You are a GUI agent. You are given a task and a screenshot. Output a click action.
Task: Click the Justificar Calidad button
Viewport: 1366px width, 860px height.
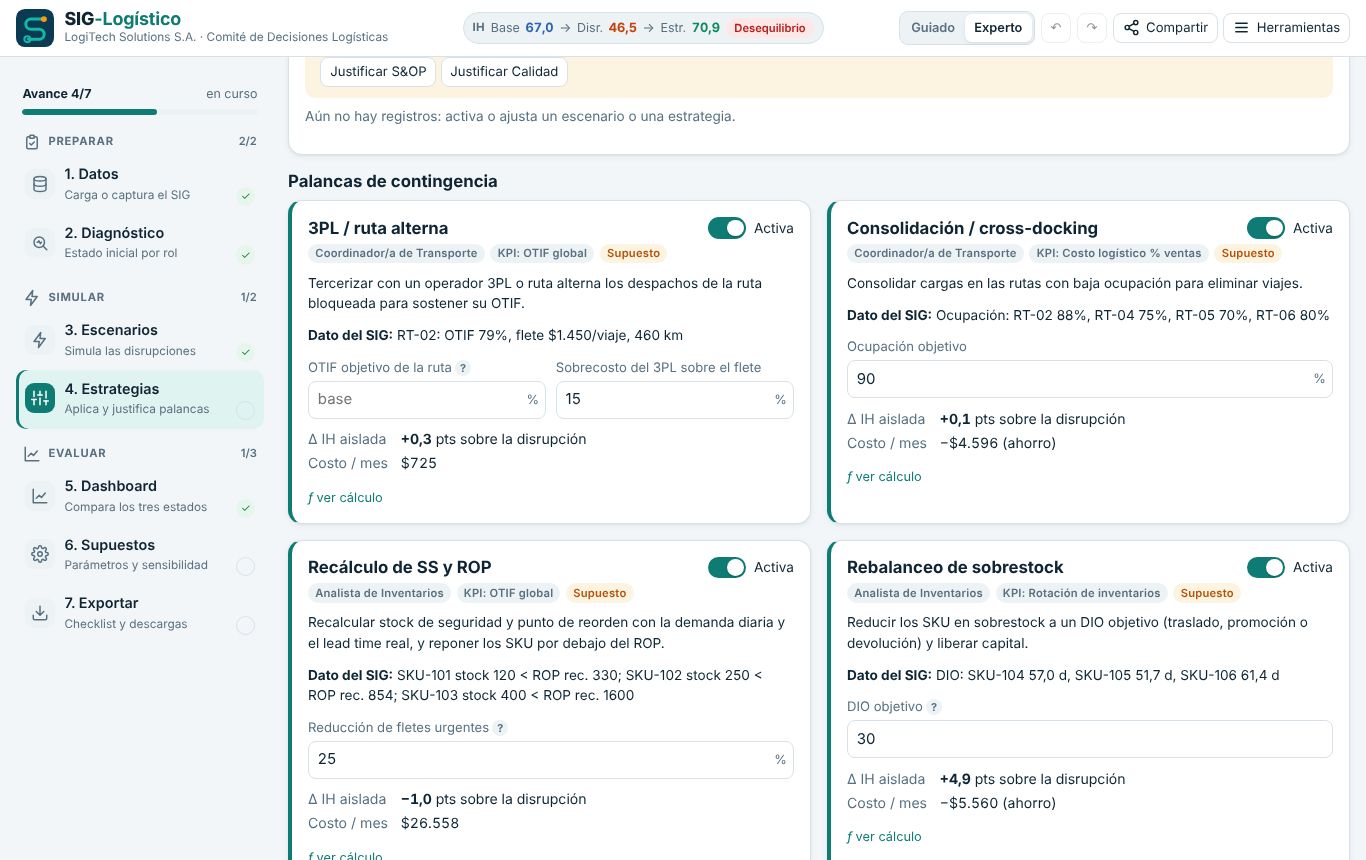point(504,72)
